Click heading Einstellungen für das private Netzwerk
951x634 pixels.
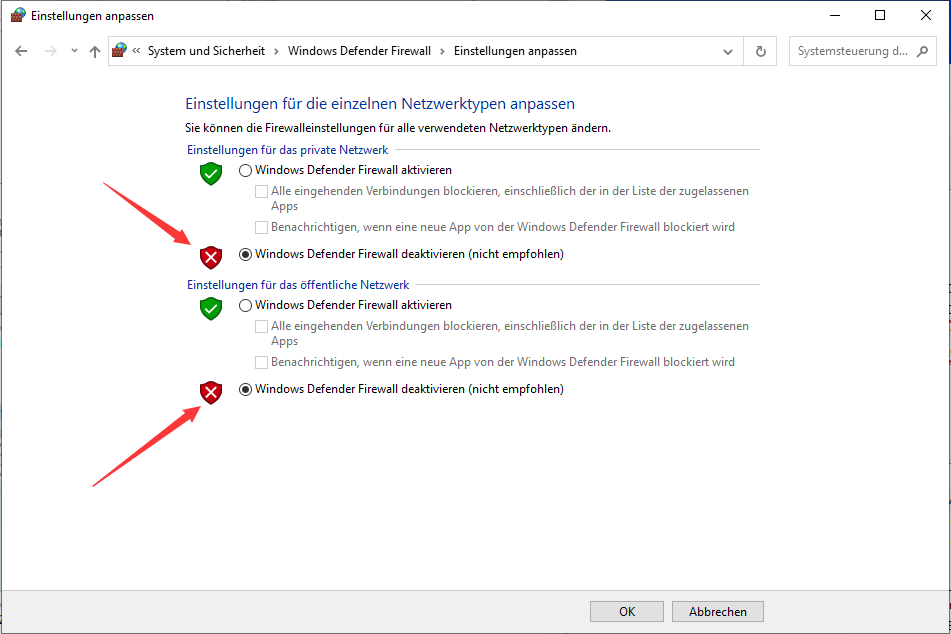(287, 150)
